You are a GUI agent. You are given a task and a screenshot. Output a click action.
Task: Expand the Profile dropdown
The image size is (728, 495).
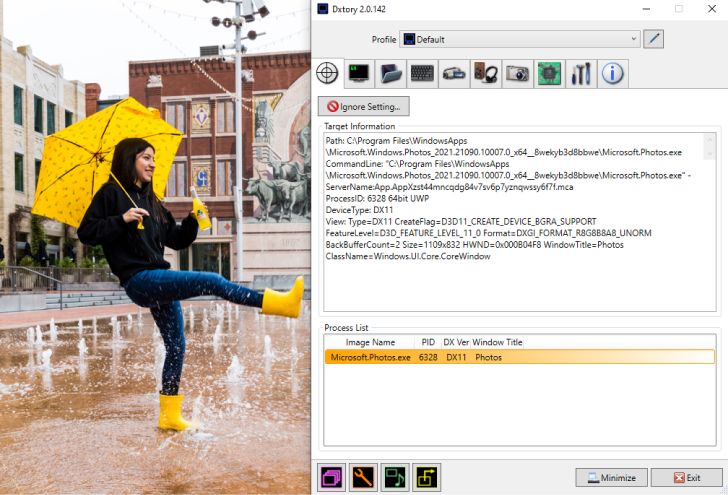point(519,39)
